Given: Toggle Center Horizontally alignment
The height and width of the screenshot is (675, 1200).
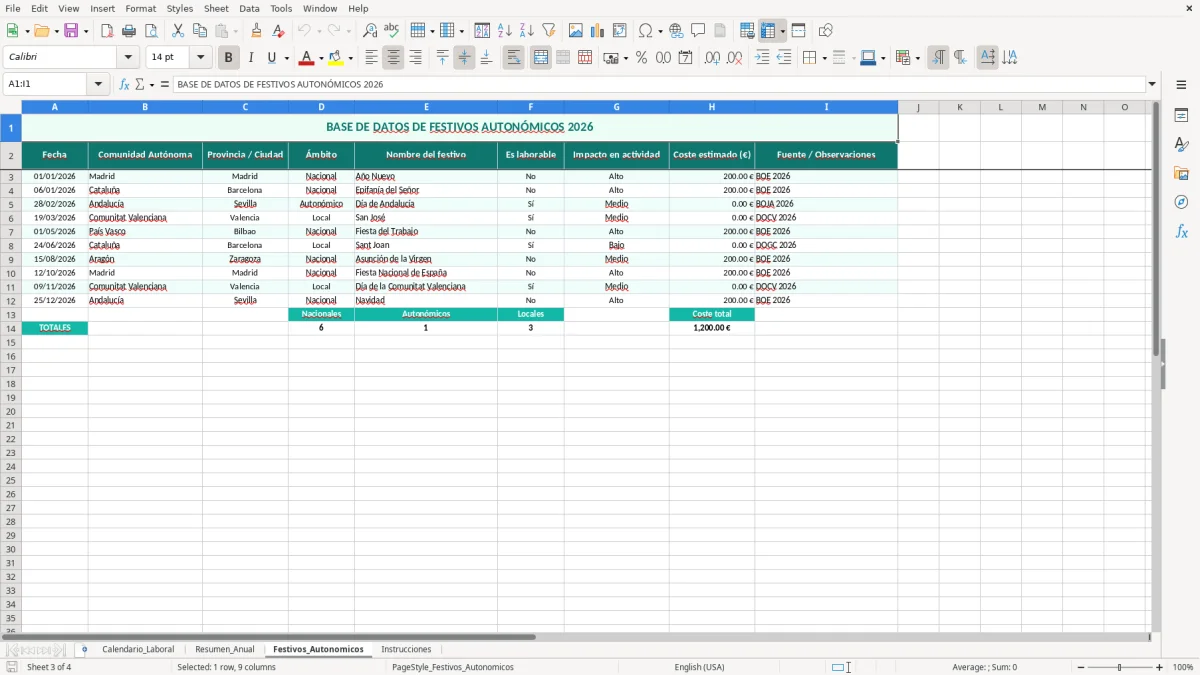Looking at the screenshot, I should tap(393, 58).
